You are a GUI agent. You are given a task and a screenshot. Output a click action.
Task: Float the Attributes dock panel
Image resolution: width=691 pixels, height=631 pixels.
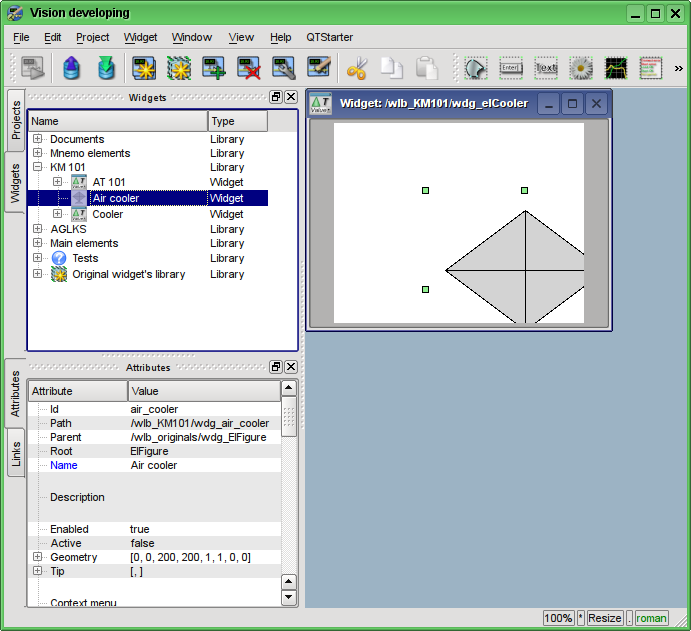[276, 367]
